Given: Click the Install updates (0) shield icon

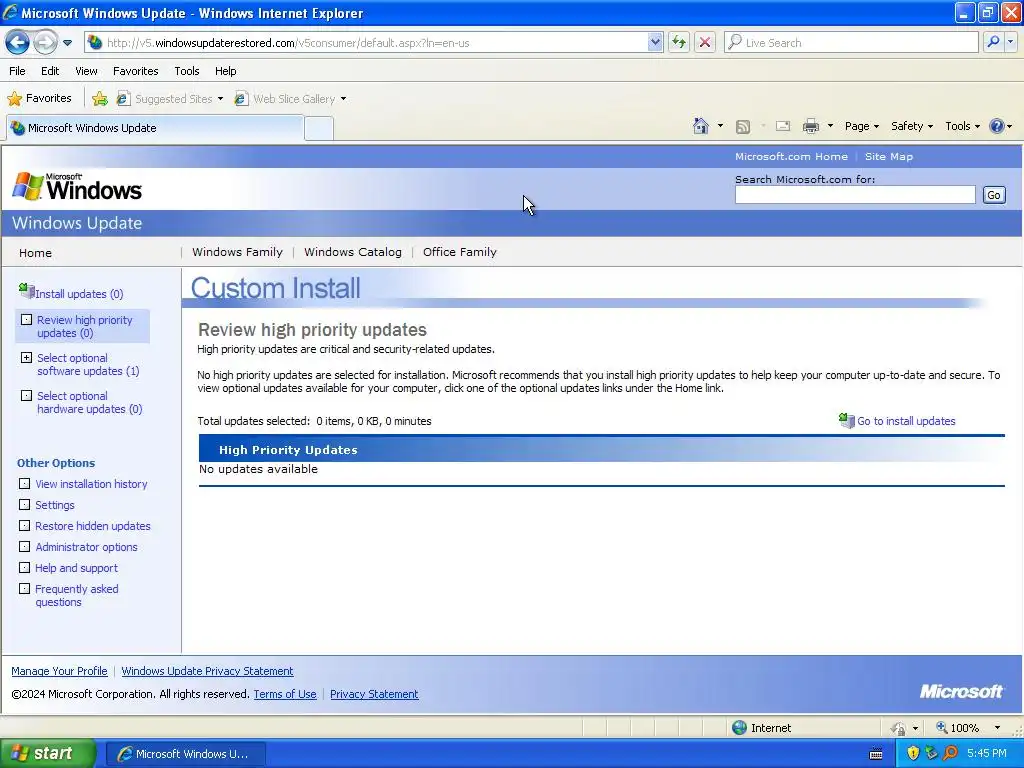Looking at the screenshot, I should pos(27,291).
